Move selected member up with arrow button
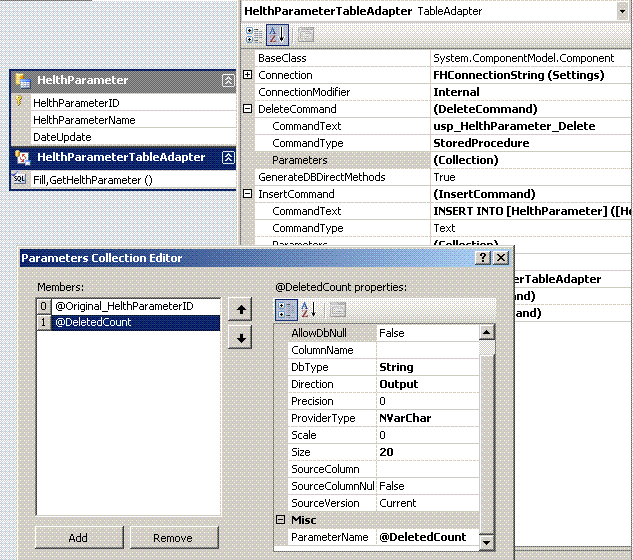The width and height of the screenshot is (633, 560). point(241,310)
